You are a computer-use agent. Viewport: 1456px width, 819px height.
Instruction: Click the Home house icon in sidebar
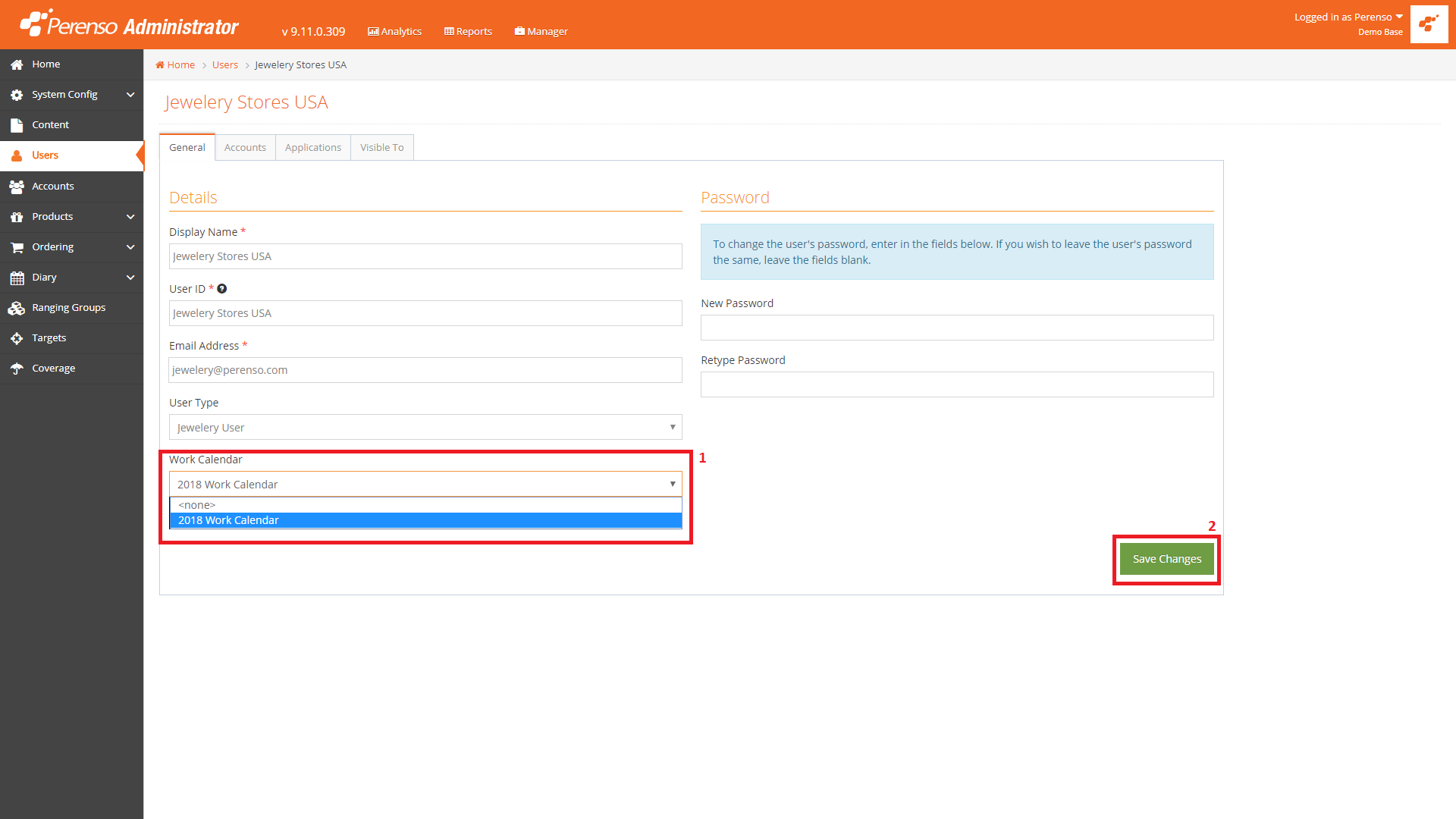pos(17,64)
